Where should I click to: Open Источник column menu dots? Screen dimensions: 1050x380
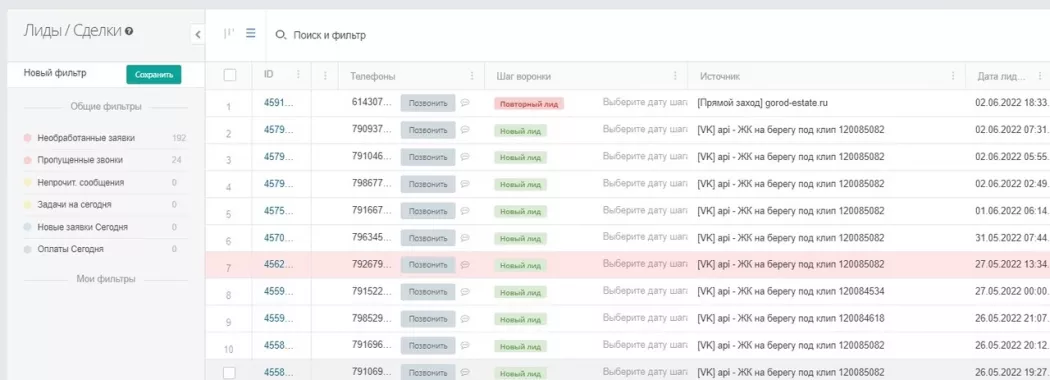(x=952, y=76)
